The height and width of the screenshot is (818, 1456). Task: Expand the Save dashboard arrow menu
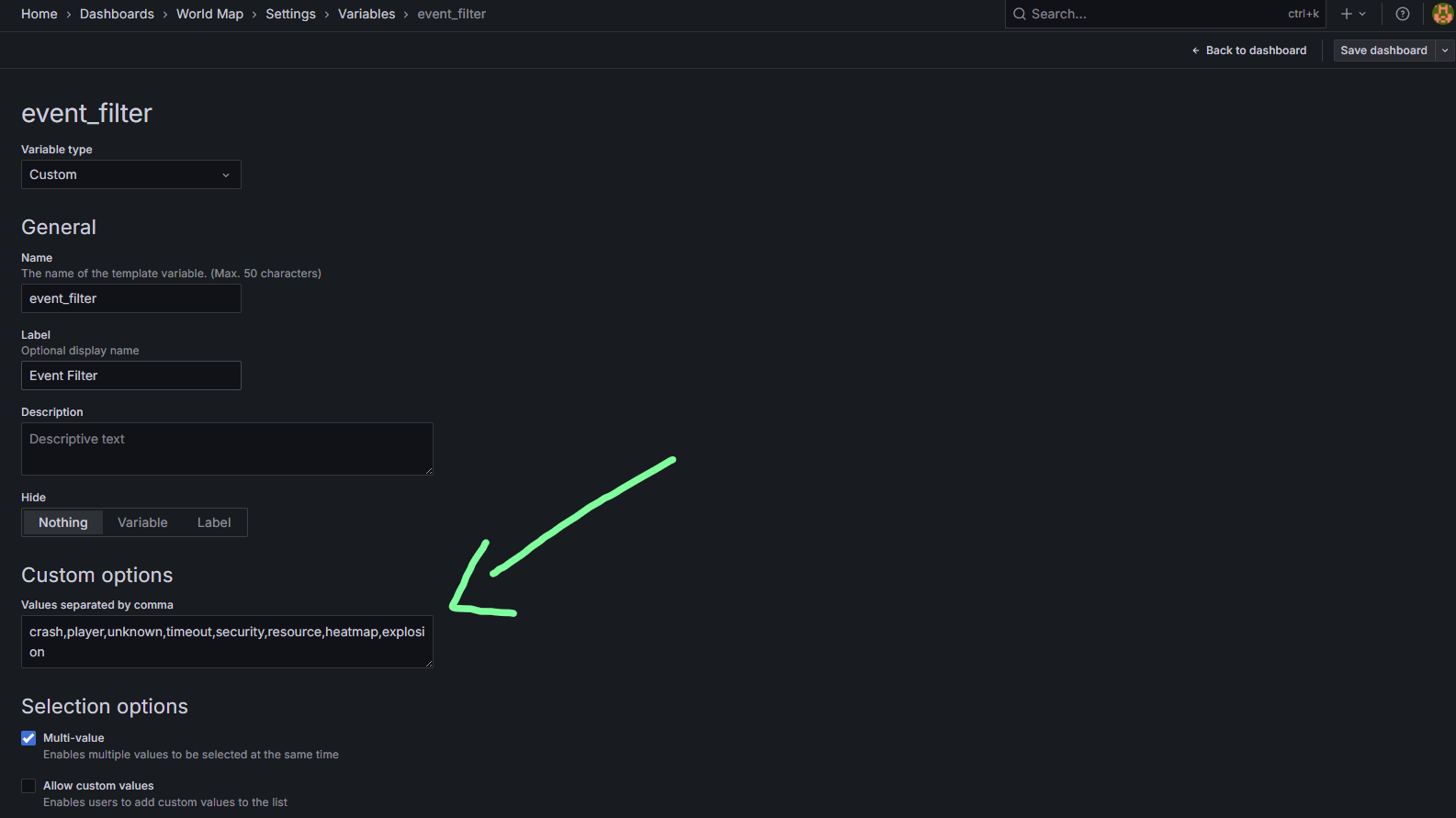pyautogui.click(x=1445, y=50)
